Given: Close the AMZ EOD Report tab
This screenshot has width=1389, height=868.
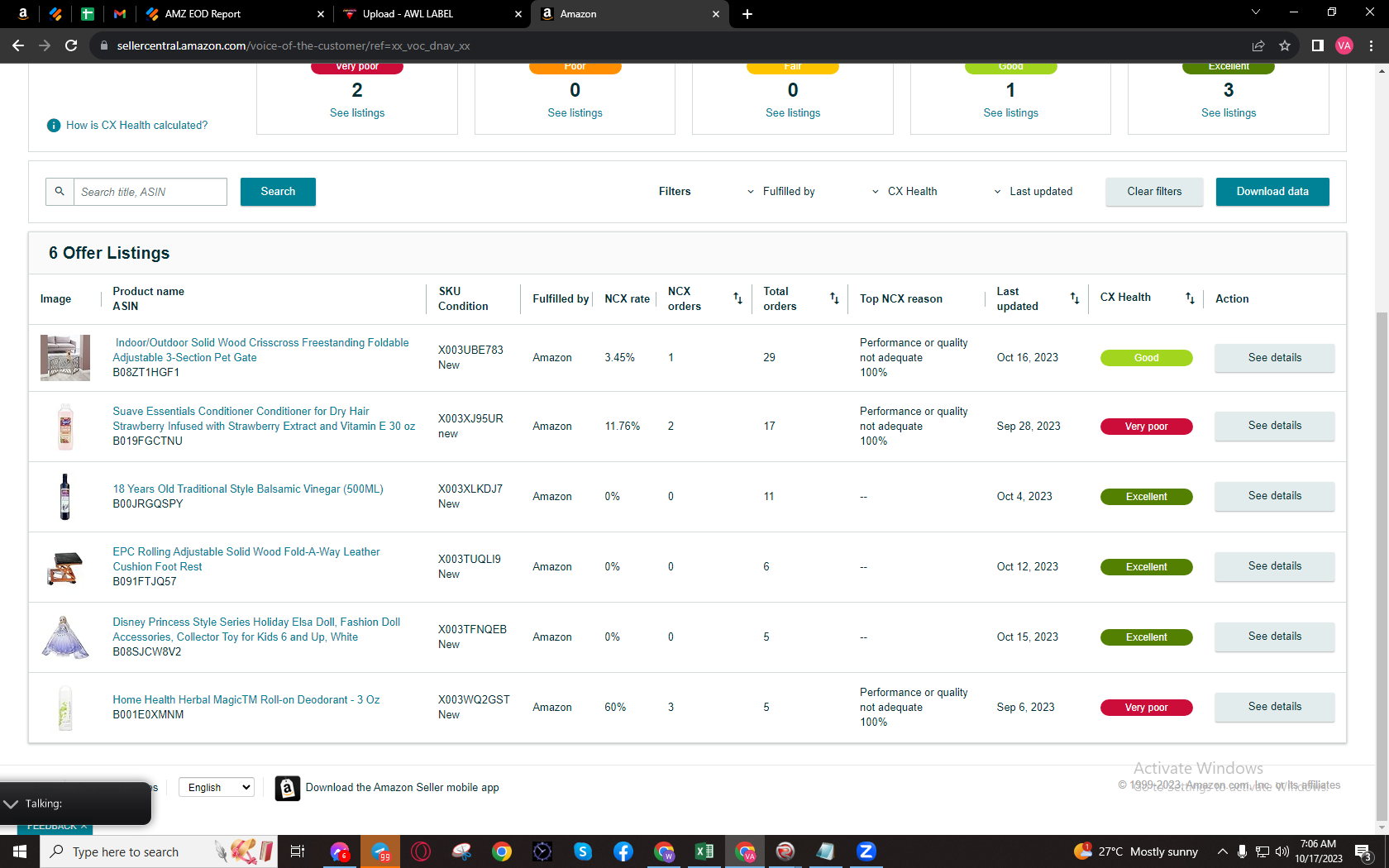Looking at the screenshot, I should pyautogui.click(x=321, y=14).
